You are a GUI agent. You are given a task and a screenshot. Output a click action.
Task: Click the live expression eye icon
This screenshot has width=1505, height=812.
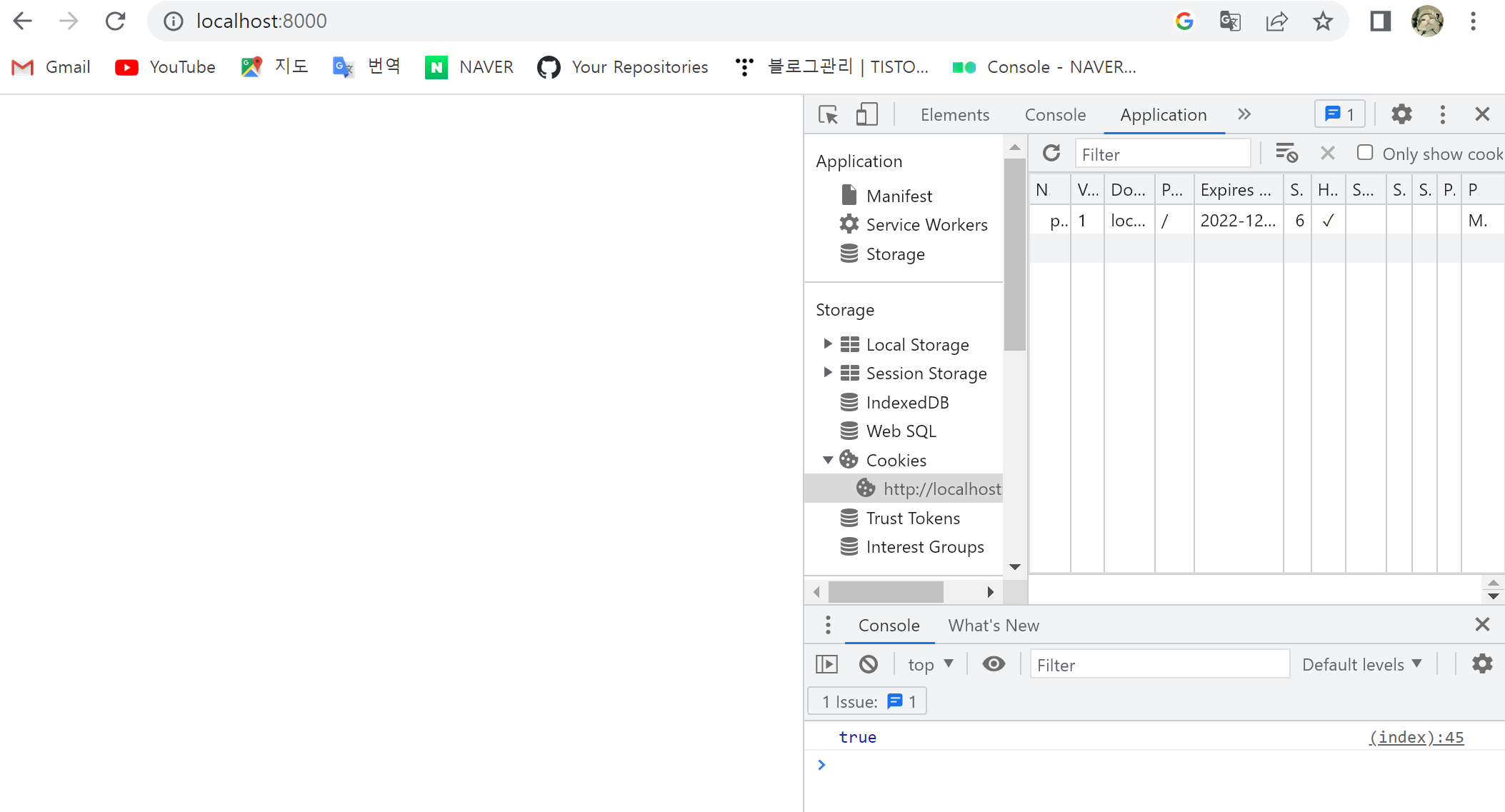tap(994, 664)
